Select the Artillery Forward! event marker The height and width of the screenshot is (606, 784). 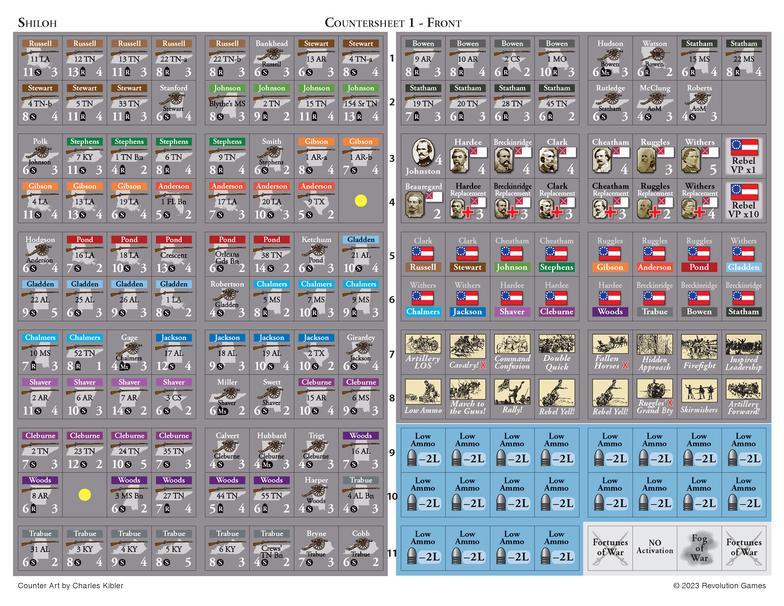[744, 397]
